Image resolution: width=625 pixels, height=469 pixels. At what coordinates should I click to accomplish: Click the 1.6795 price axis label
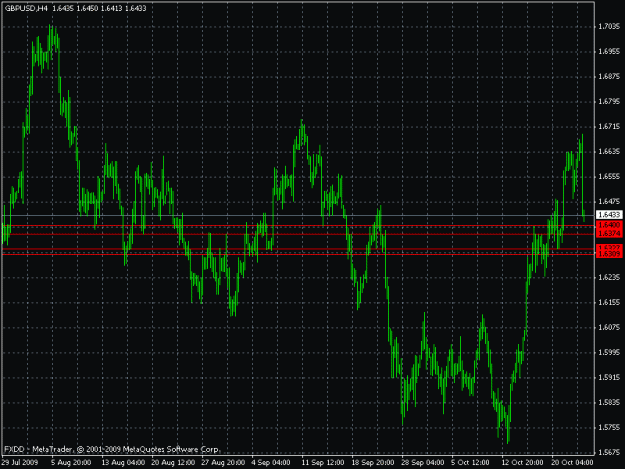609,102
